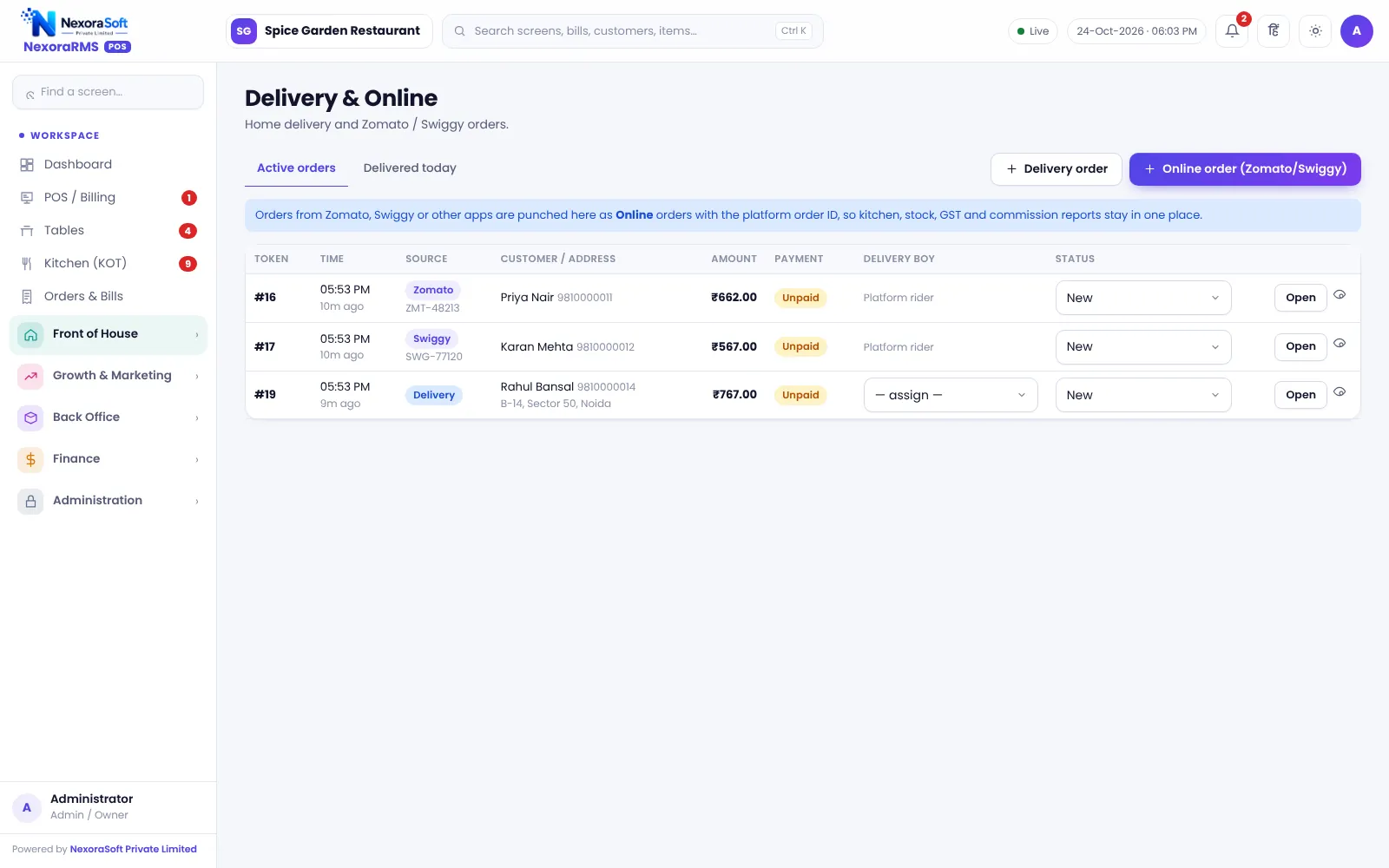Focus the global search bar
The image size is (1389, 868).
point(633,31)
